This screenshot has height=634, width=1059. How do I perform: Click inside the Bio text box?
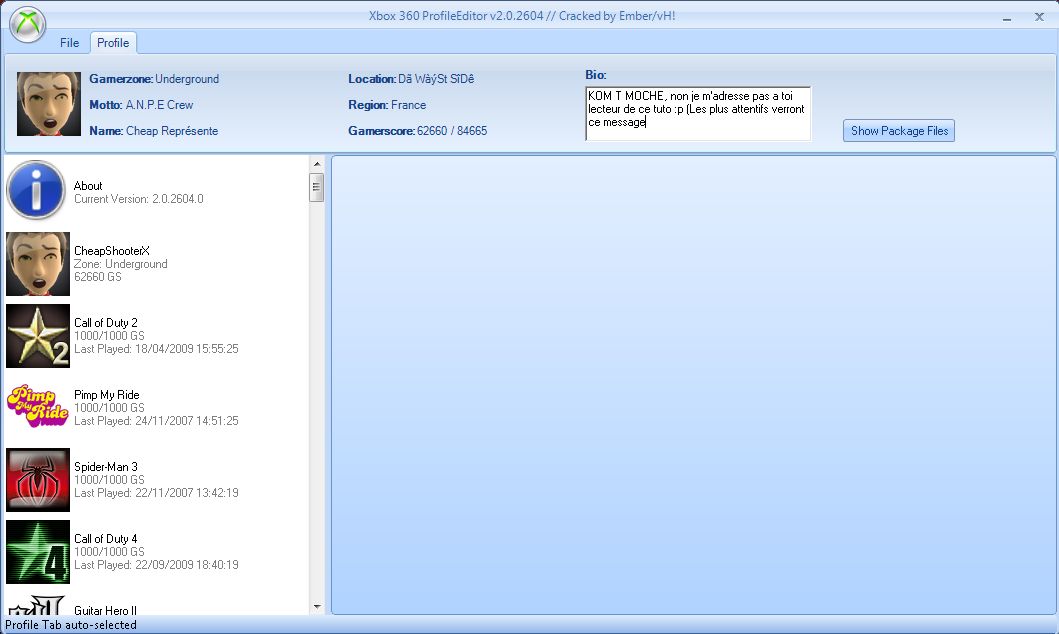(x=698, y=113)
